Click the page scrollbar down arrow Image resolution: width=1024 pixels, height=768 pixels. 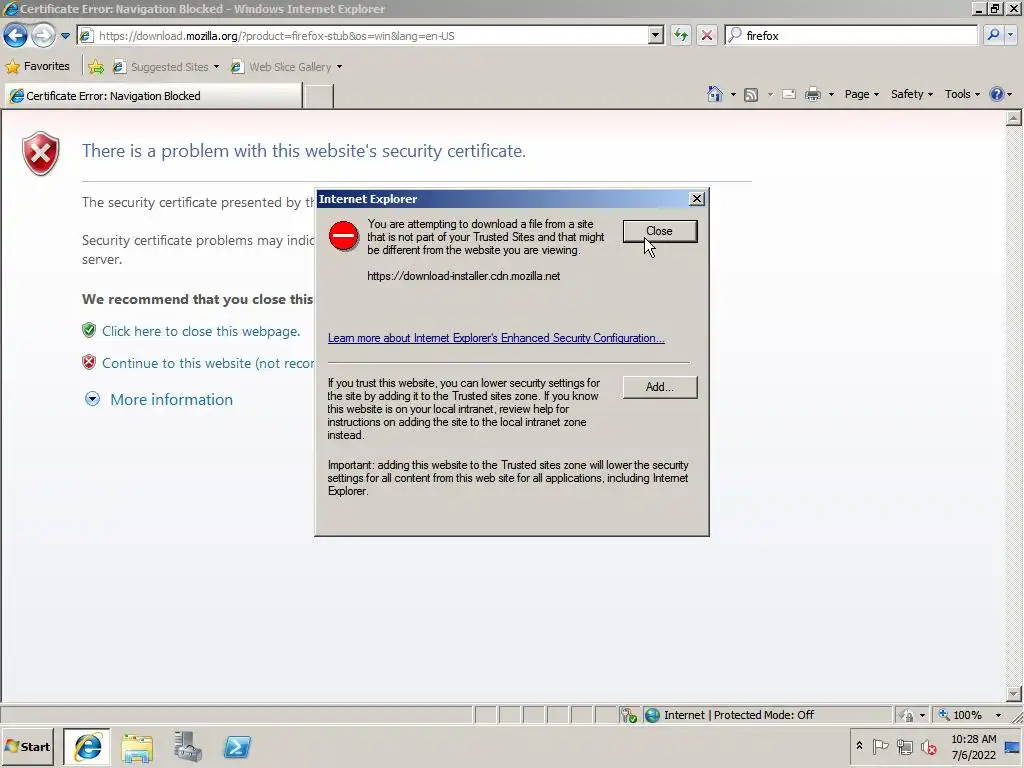1014,694
